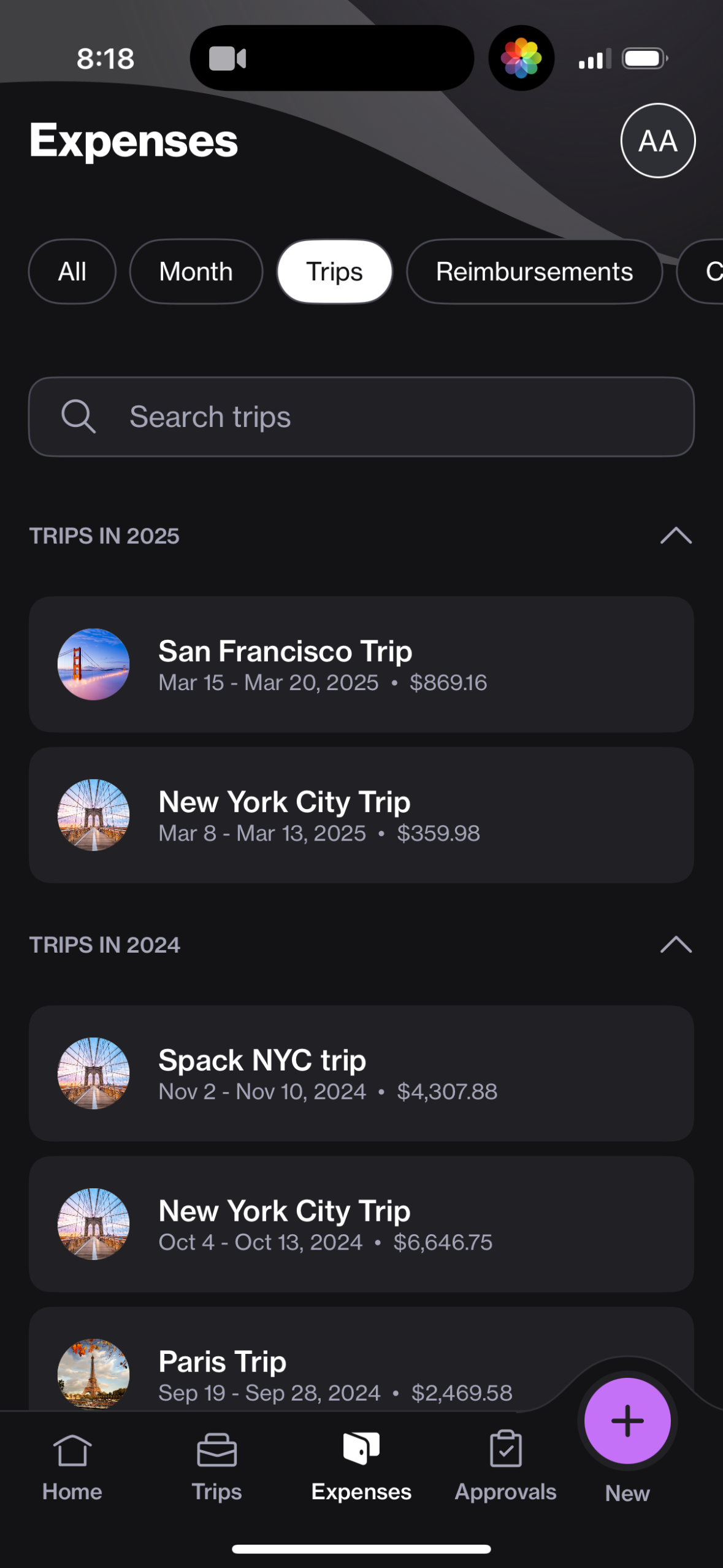The height and width of the screenshot is (1568, 723).
Task: Open the AA profile avatar
Action: pyautogui.click(x=657, y=140)
